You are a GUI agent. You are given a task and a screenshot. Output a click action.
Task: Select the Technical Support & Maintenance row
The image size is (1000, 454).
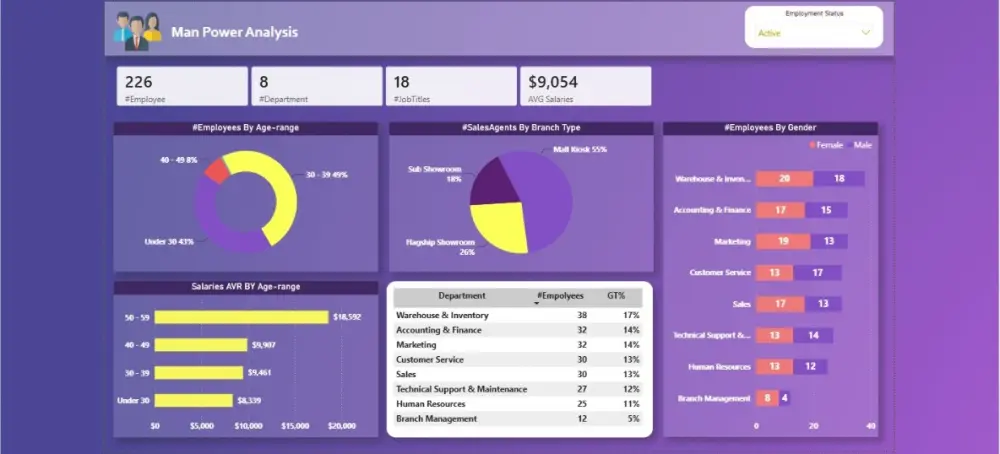pos(517,389)
